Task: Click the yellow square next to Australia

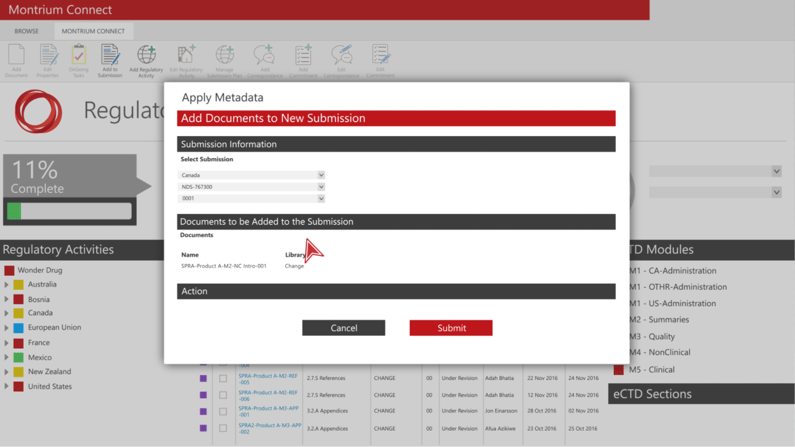Action: (x=19, y=285)
